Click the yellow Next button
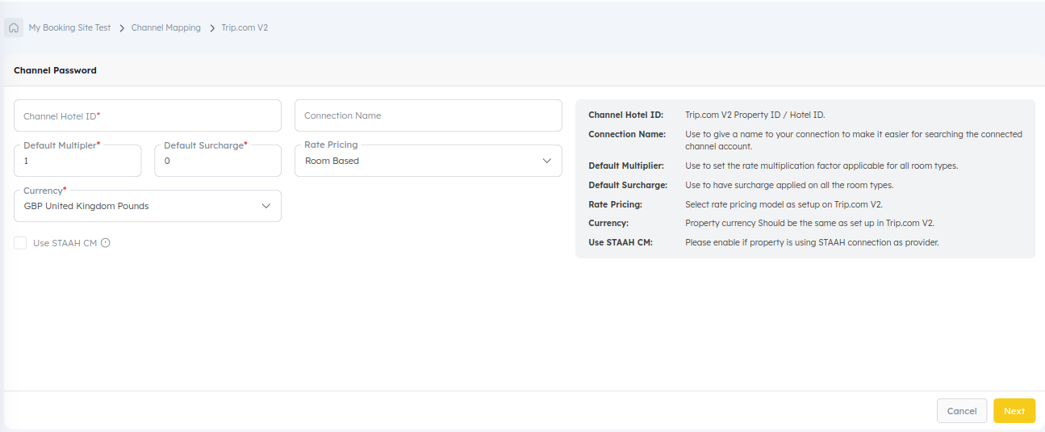Viewport: 1045px width, 432px height. (x=1014, y=411)
